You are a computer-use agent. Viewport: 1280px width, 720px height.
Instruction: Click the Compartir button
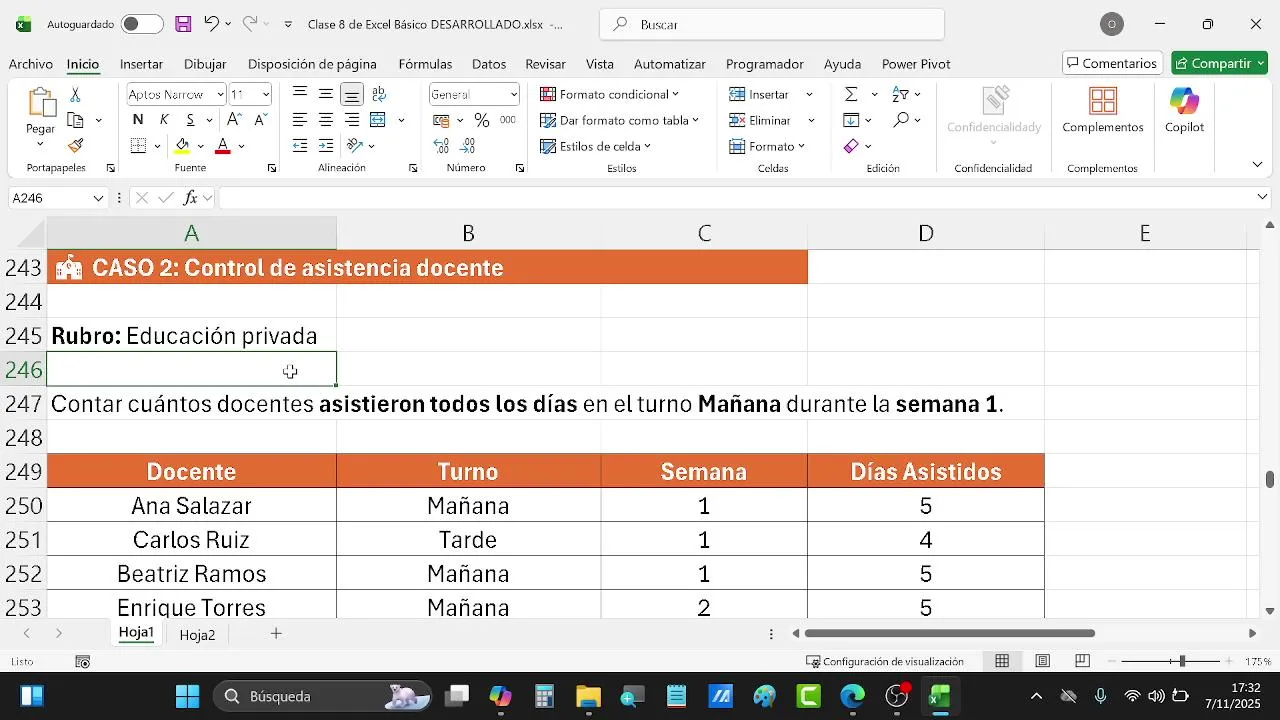coord(1219,63)
